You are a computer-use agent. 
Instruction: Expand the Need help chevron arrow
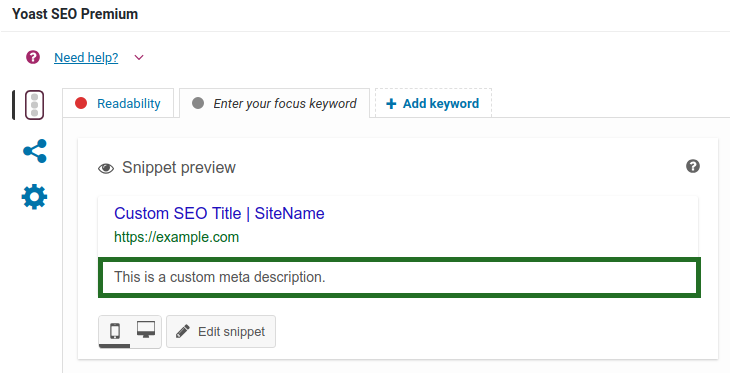pos(139,58)
